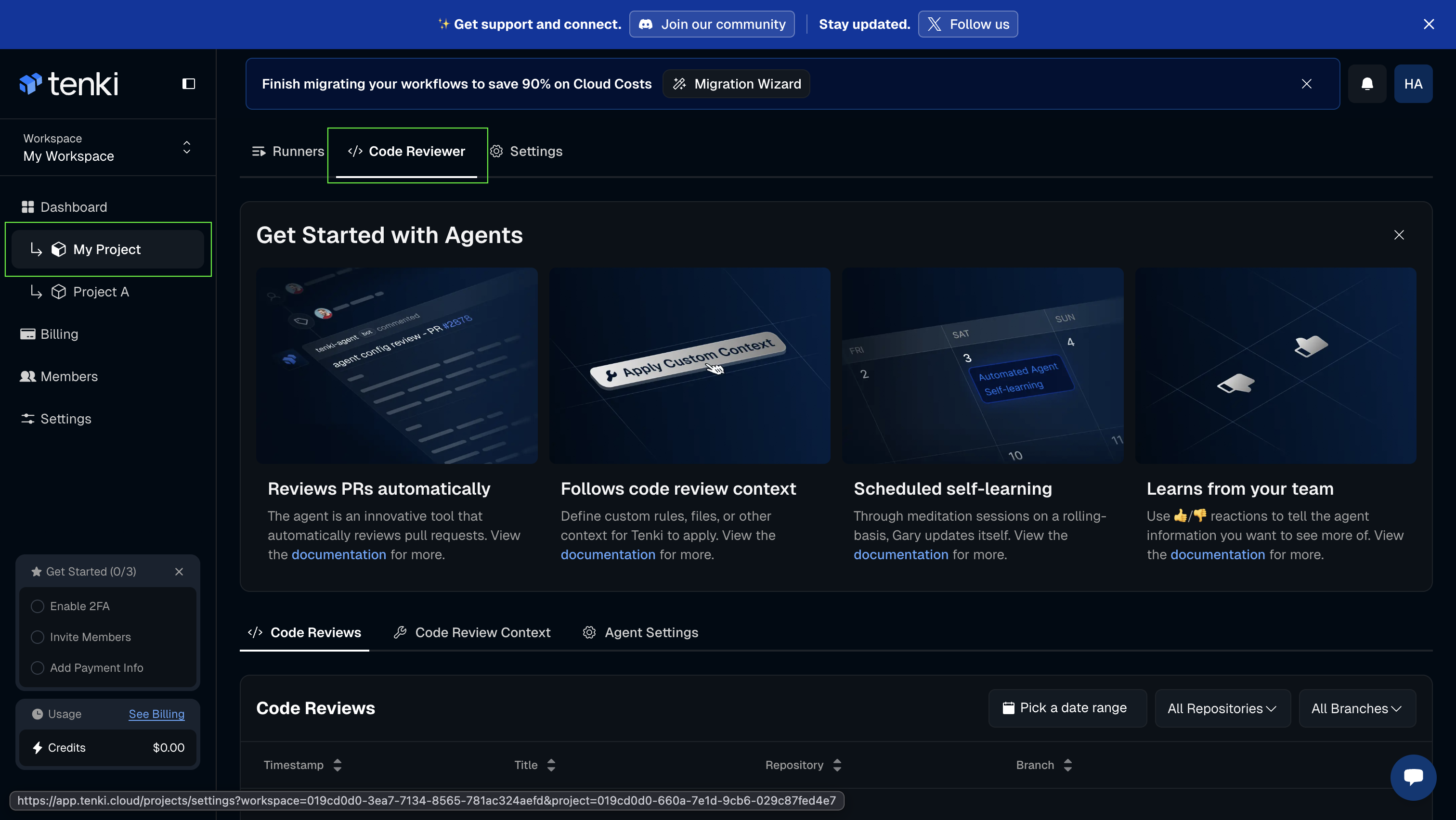Click the Pick a date range field
Screen dimensions: 1456x820
(x=1066, y=707)
